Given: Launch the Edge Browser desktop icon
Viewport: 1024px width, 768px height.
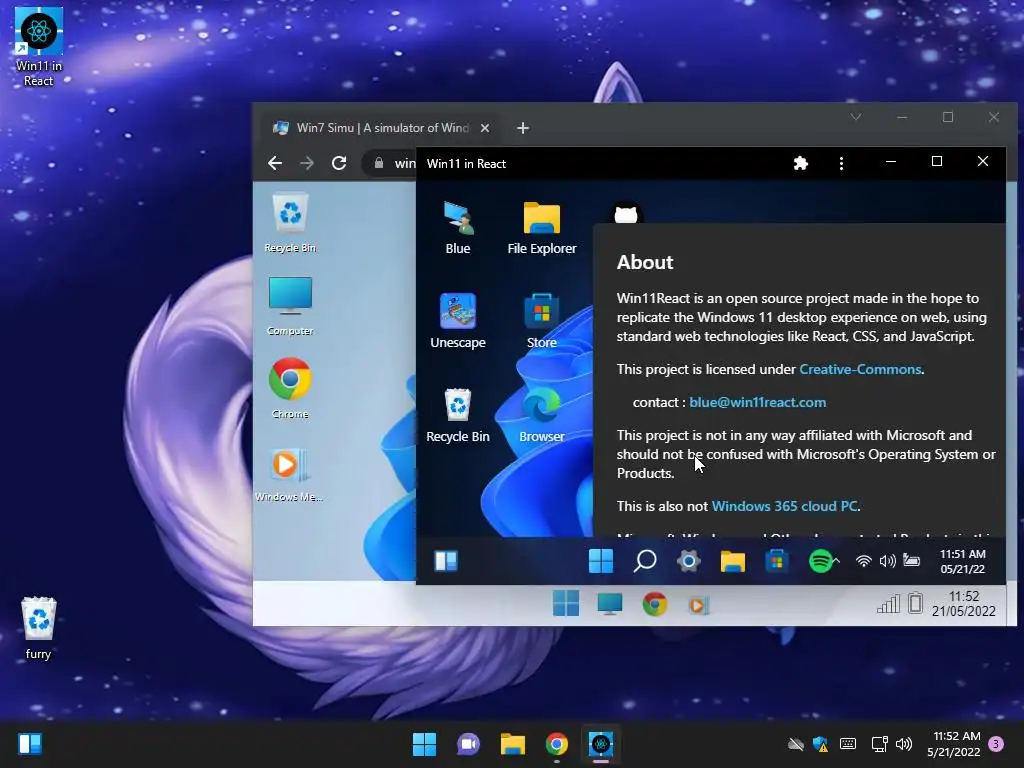Looking at the screenshot, I should click(542, 415).
